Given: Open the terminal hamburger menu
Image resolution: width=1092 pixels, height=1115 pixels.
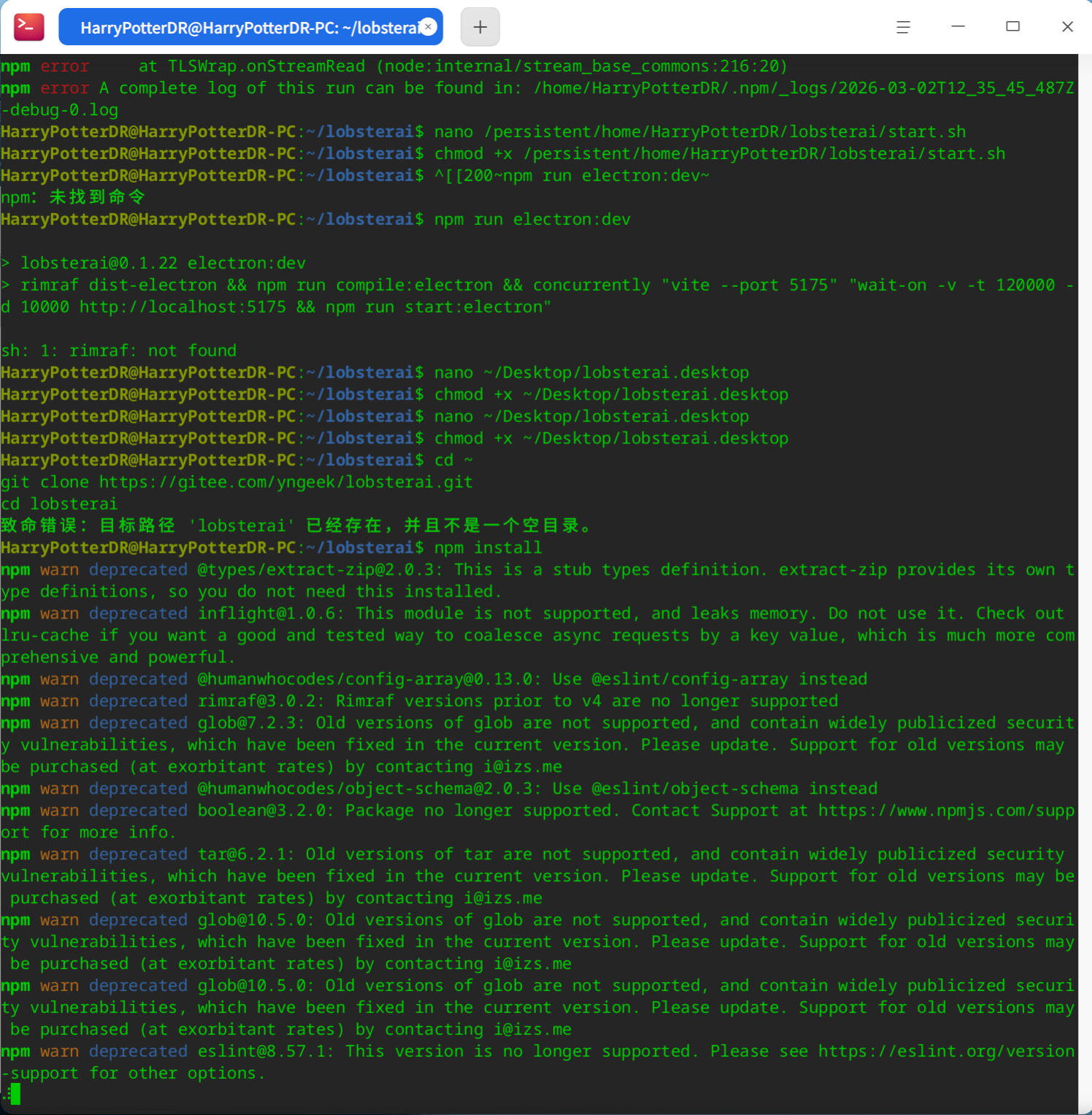Looking at the screenshot, I should point(903,26).
